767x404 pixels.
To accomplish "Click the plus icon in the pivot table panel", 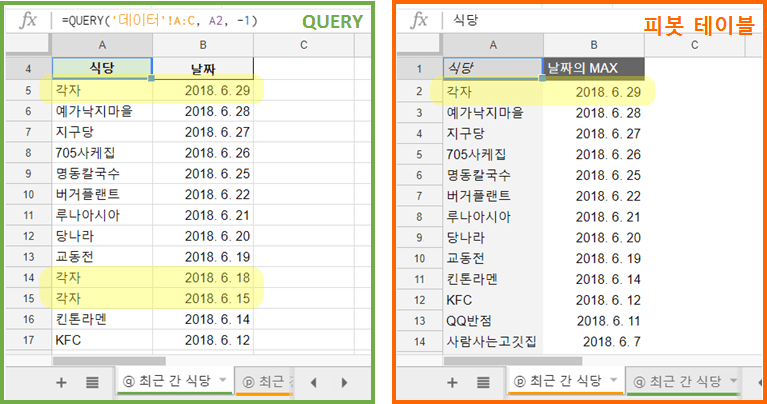I will (452, 381).
